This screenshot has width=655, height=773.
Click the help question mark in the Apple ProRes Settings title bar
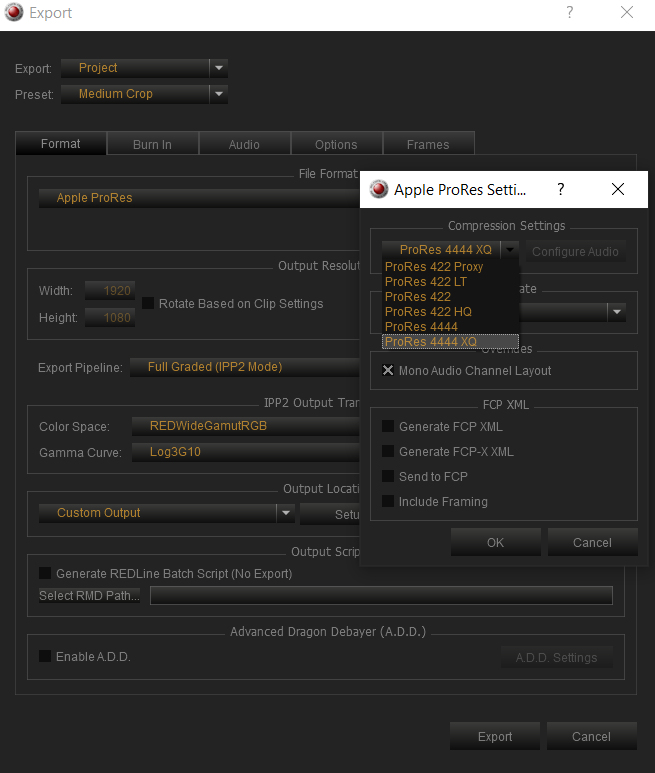pyautogui.click(x=561, y=189)
